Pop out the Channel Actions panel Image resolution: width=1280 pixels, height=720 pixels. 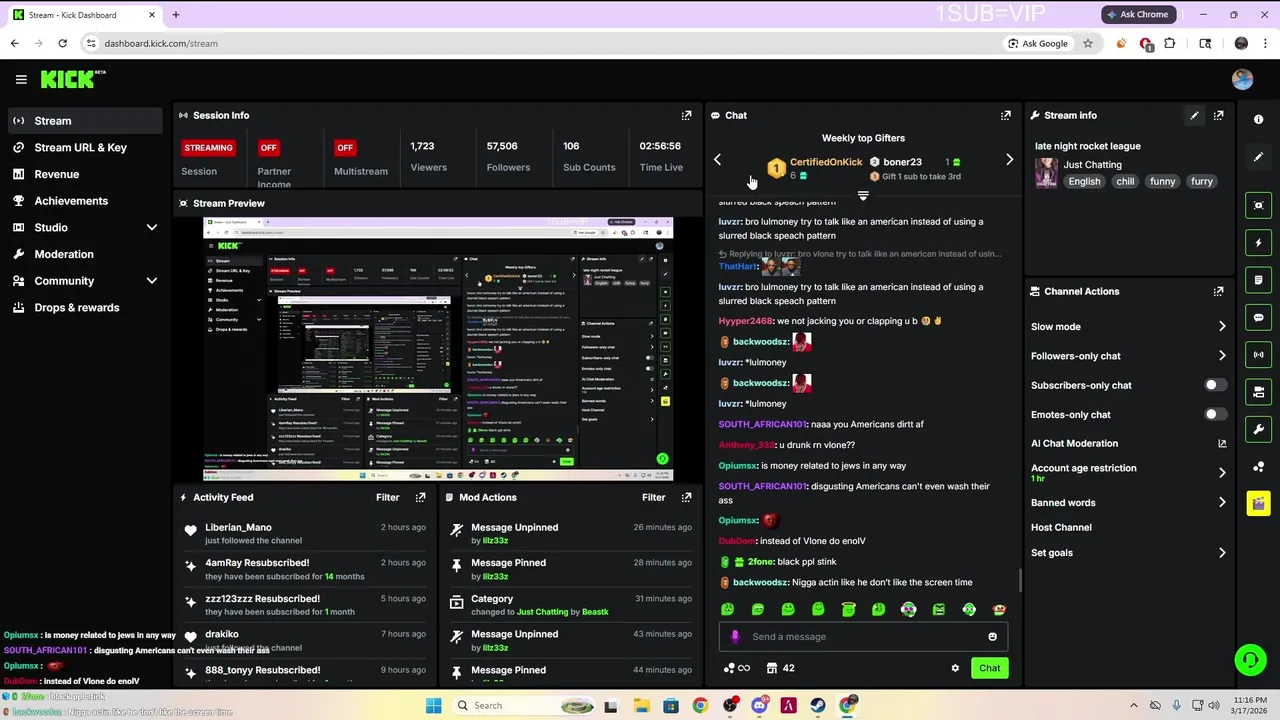point(1218,292)
